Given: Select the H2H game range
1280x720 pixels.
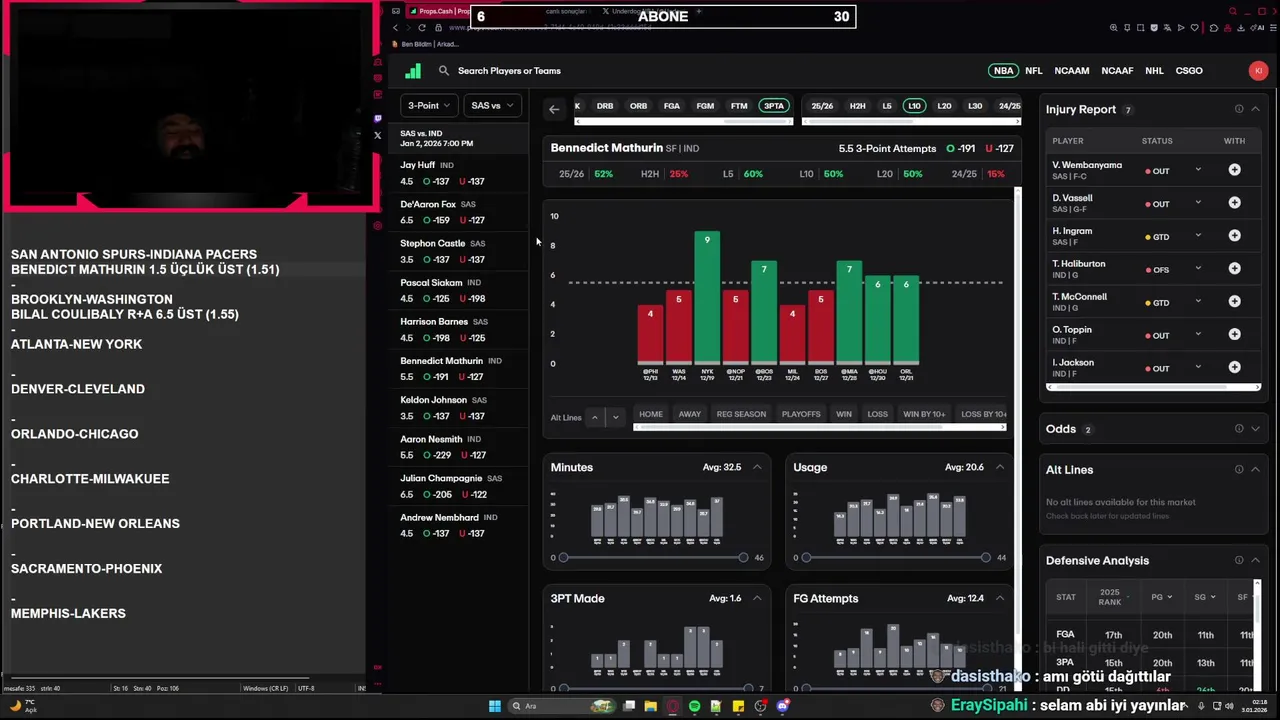Looking at the screenshot, I should (857, 106).
